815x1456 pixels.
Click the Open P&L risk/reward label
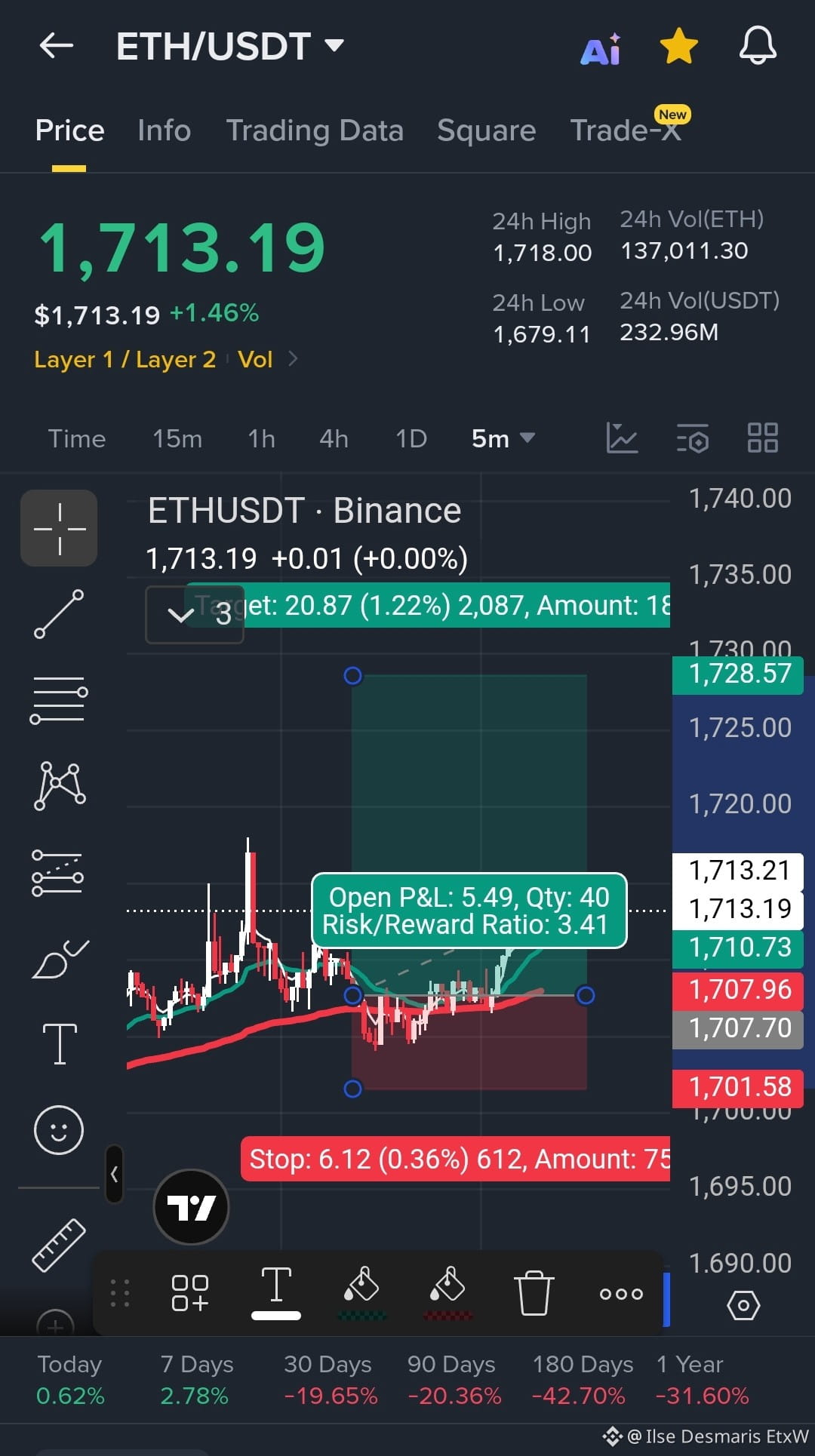469,911
